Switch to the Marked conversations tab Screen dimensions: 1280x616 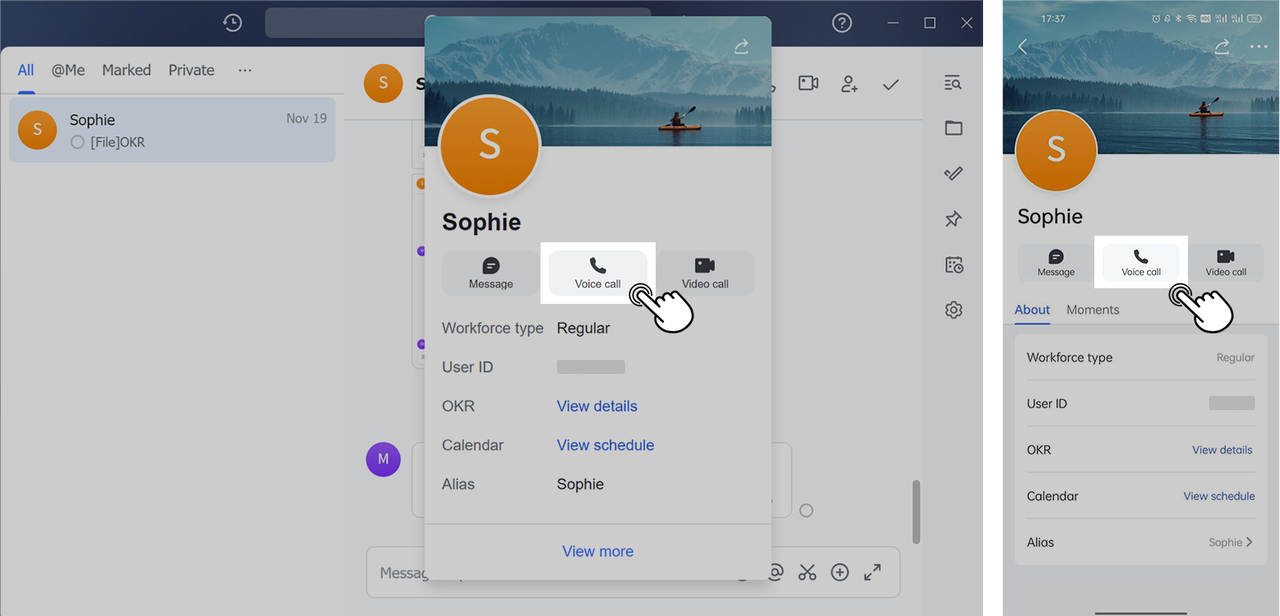126,70
